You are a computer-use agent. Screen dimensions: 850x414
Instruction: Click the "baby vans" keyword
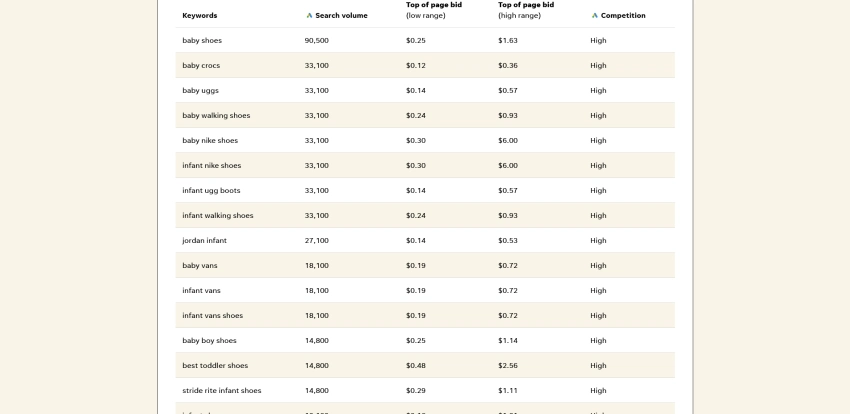tap(200, 266)
